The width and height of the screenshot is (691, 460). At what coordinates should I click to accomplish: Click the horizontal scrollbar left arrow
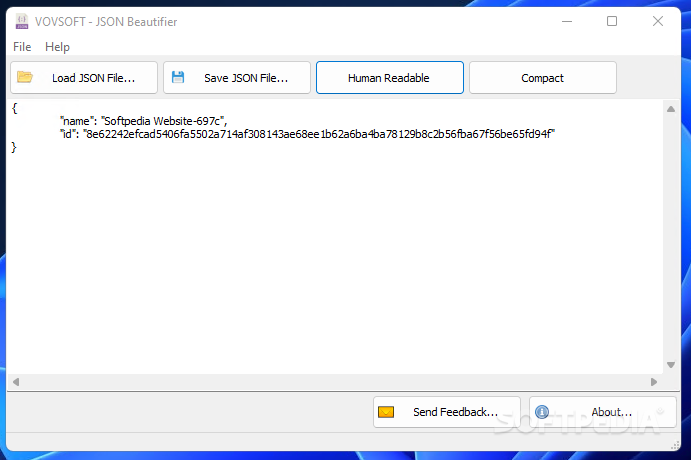(16, 382)
